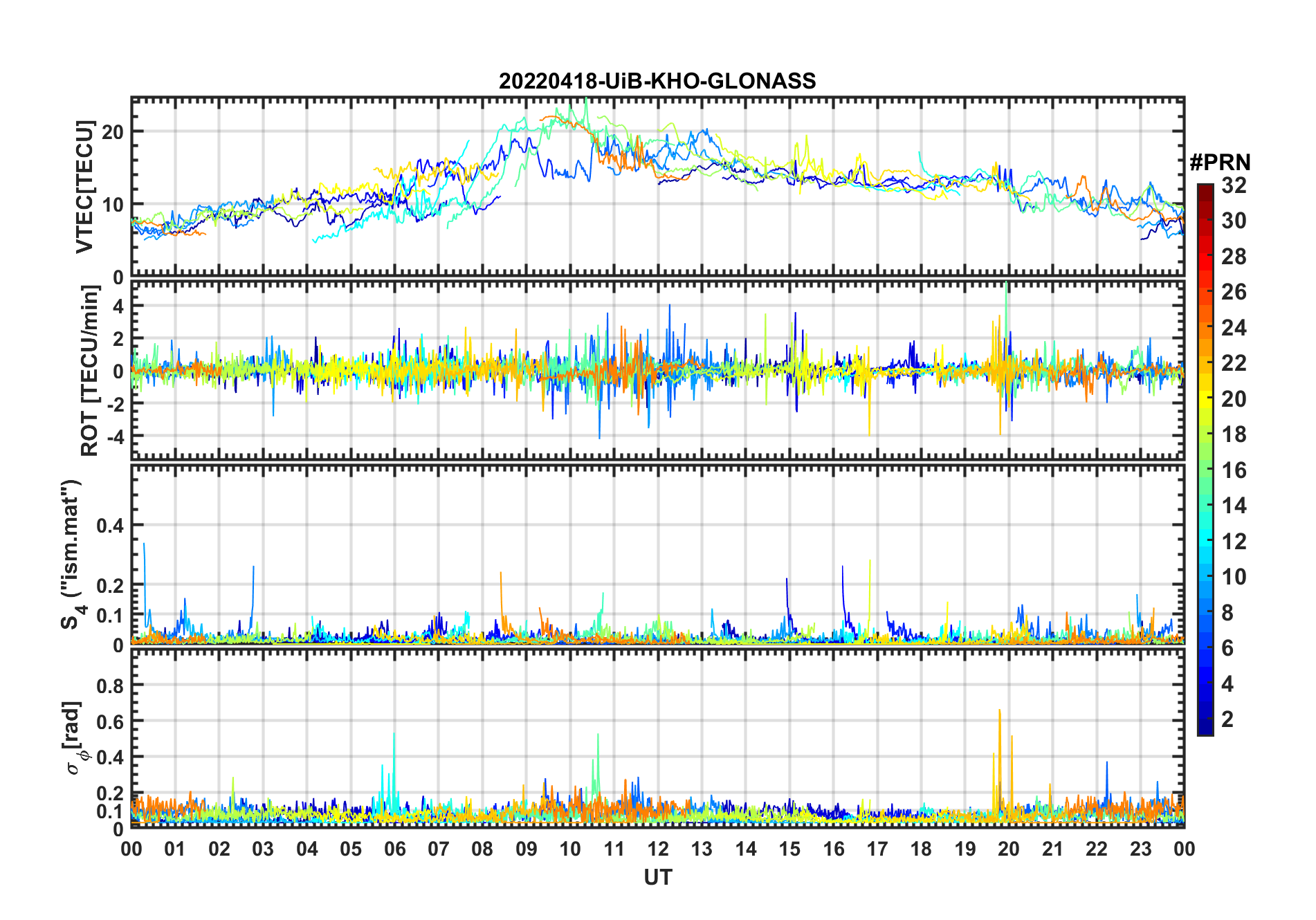Image resolution: width=1316 pixels, height=920 pixels.
Task: Click VTEC axis tick label 20
Action: pyautogui.click(x=113, y=131)
